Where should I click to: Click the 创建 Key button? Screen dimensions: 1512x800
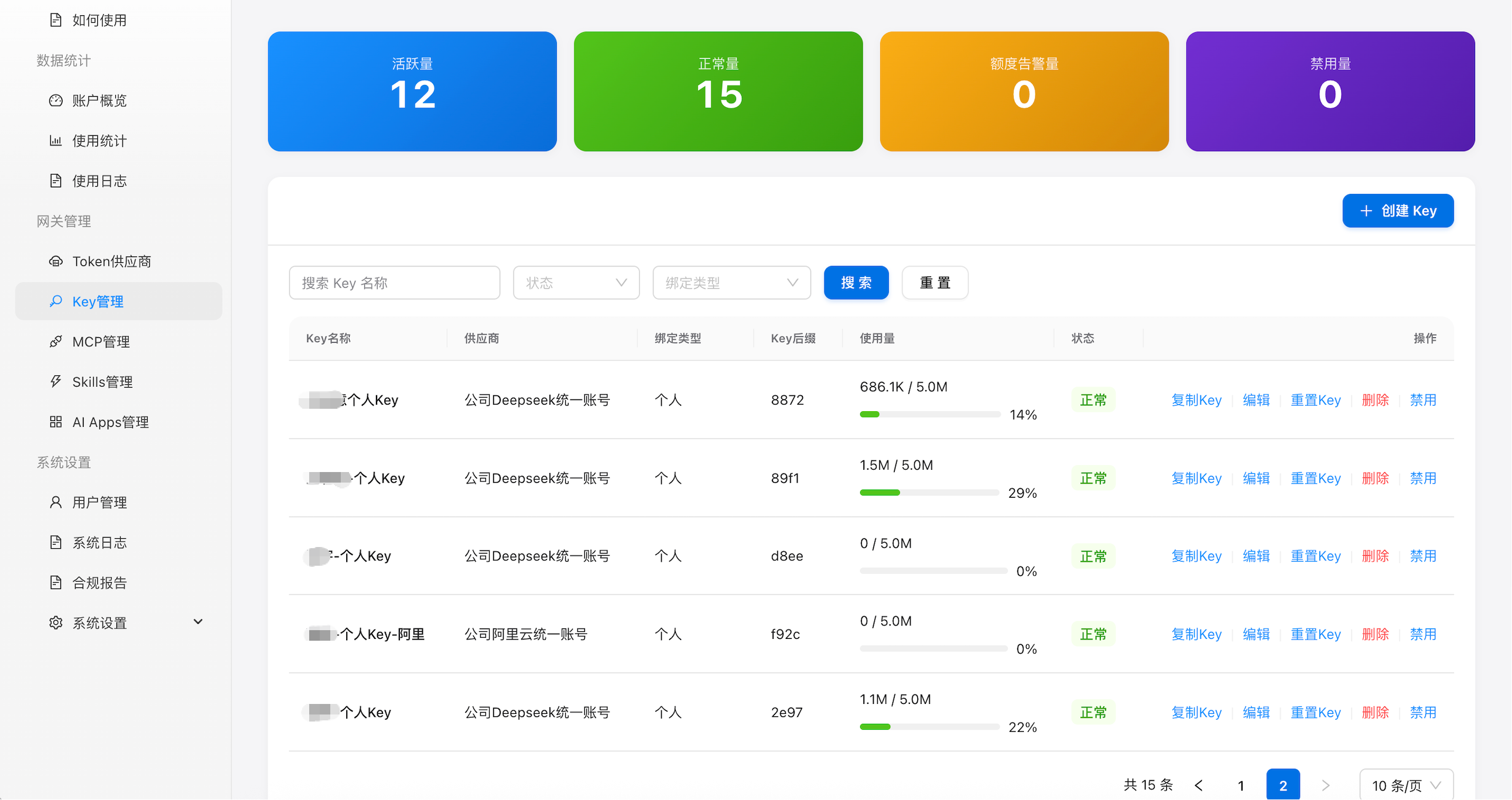click(1398, 211)
